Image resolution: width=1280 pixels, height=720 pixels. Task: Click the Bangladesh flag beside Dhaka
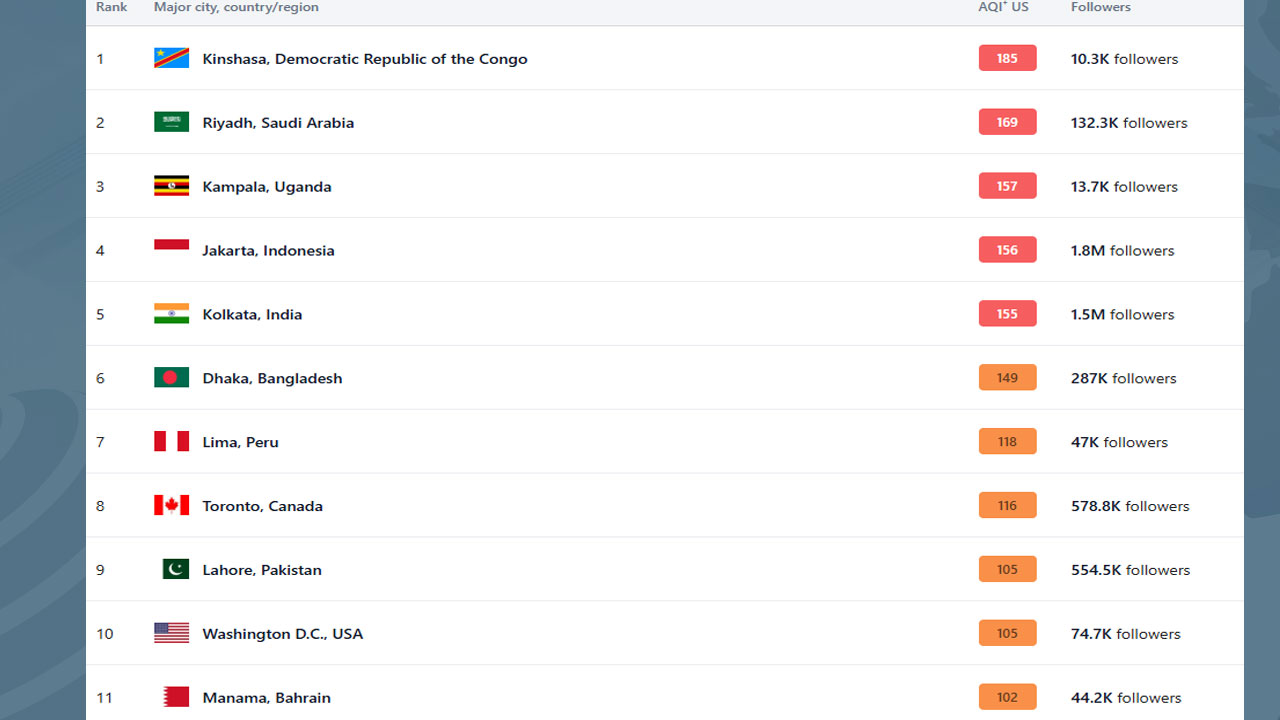pyautogui.click(x=171, y=378)
